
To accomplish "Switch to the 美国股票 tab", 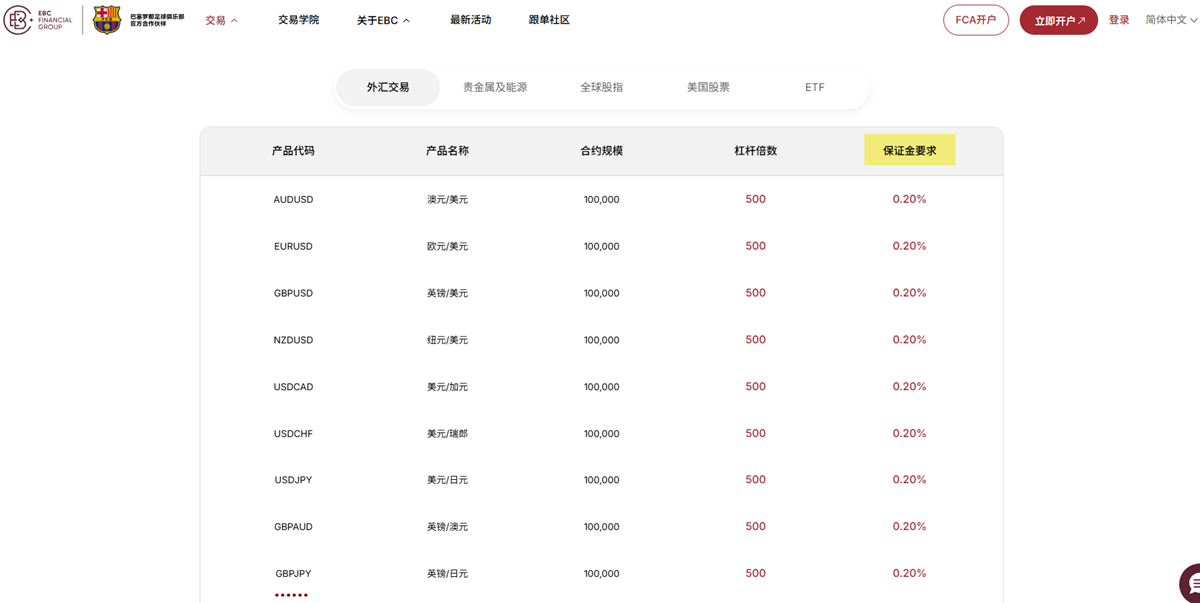I will click(707, 87).
